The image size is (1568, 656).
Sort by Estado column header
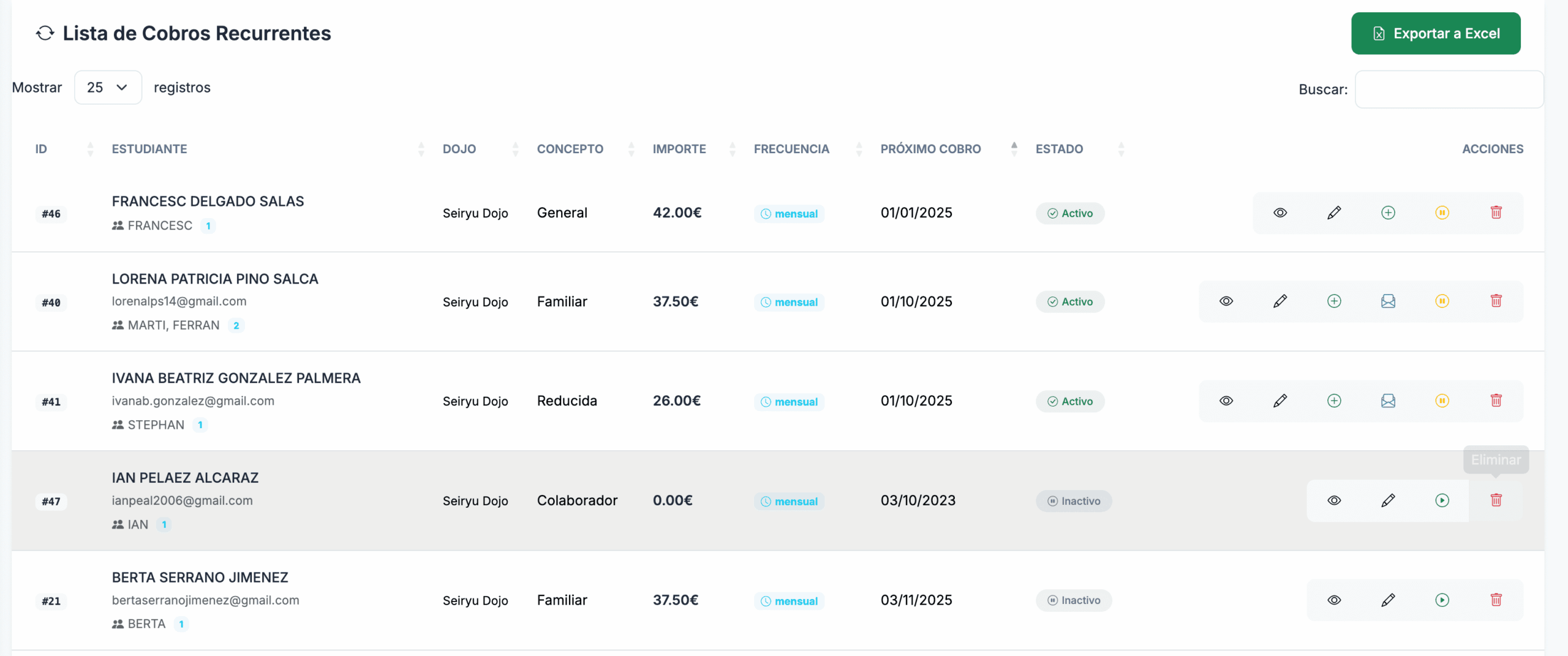pyautogui.click(x=1059, y=149)
